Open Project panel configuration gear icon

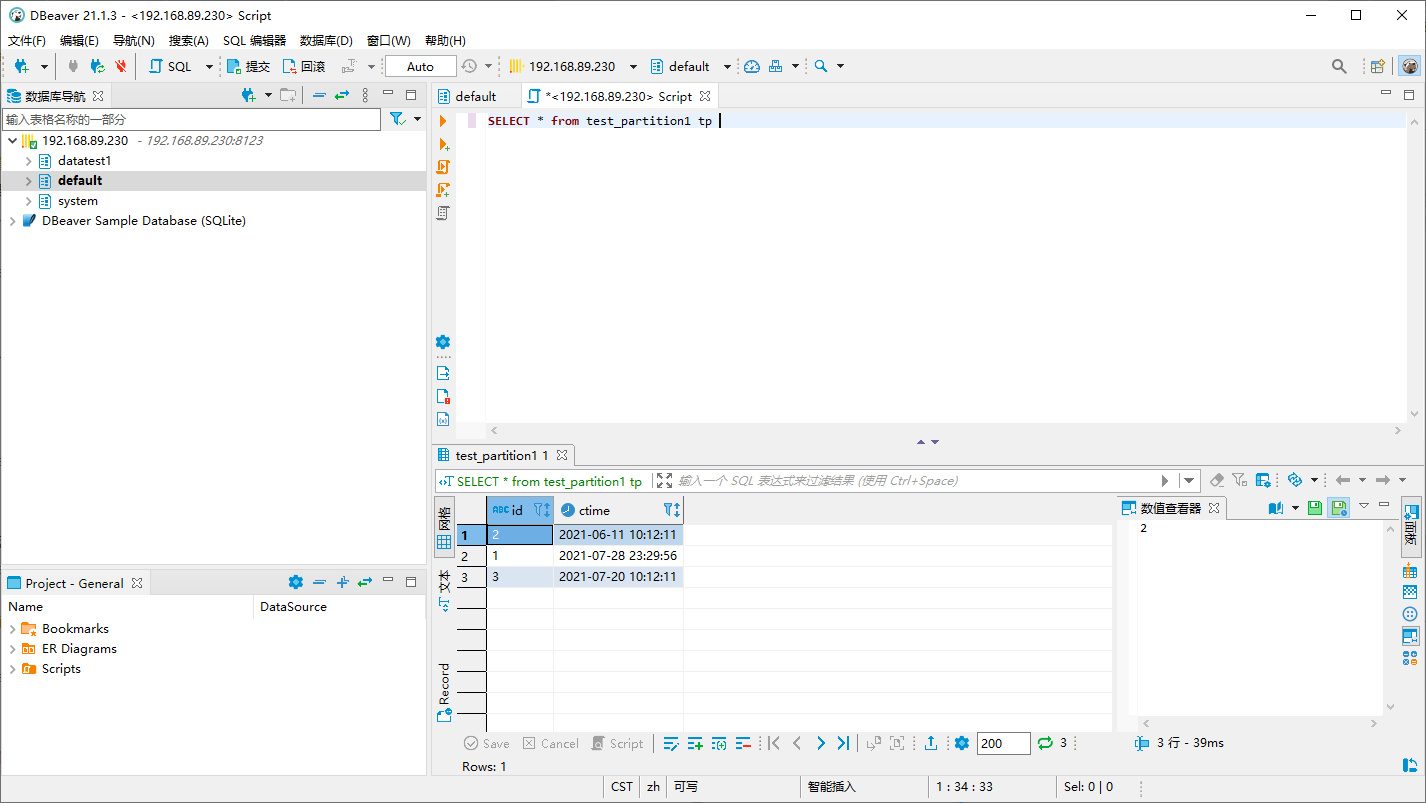pos(295,582)
